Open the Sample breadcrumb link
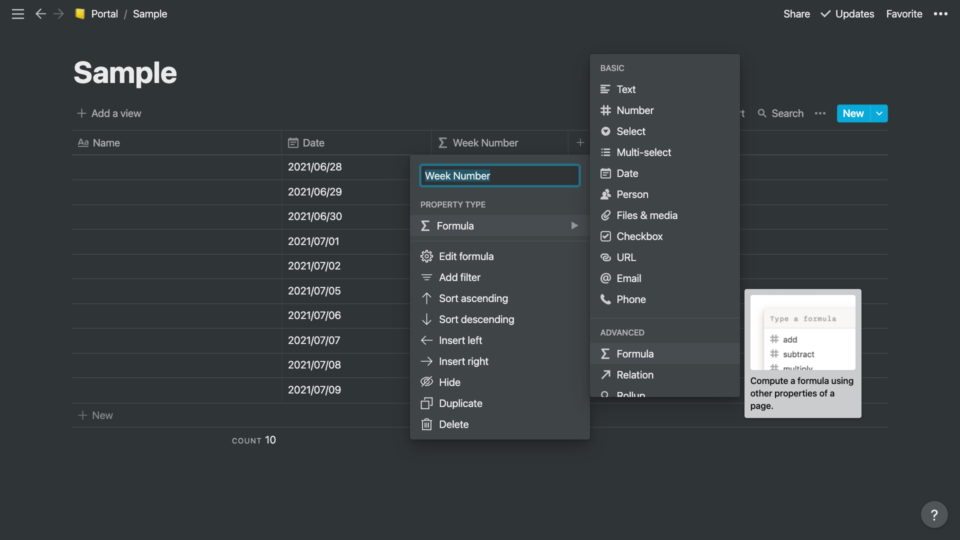Image resolution: width=960 pixels, height=540 pixels. (x=150, y=13)
